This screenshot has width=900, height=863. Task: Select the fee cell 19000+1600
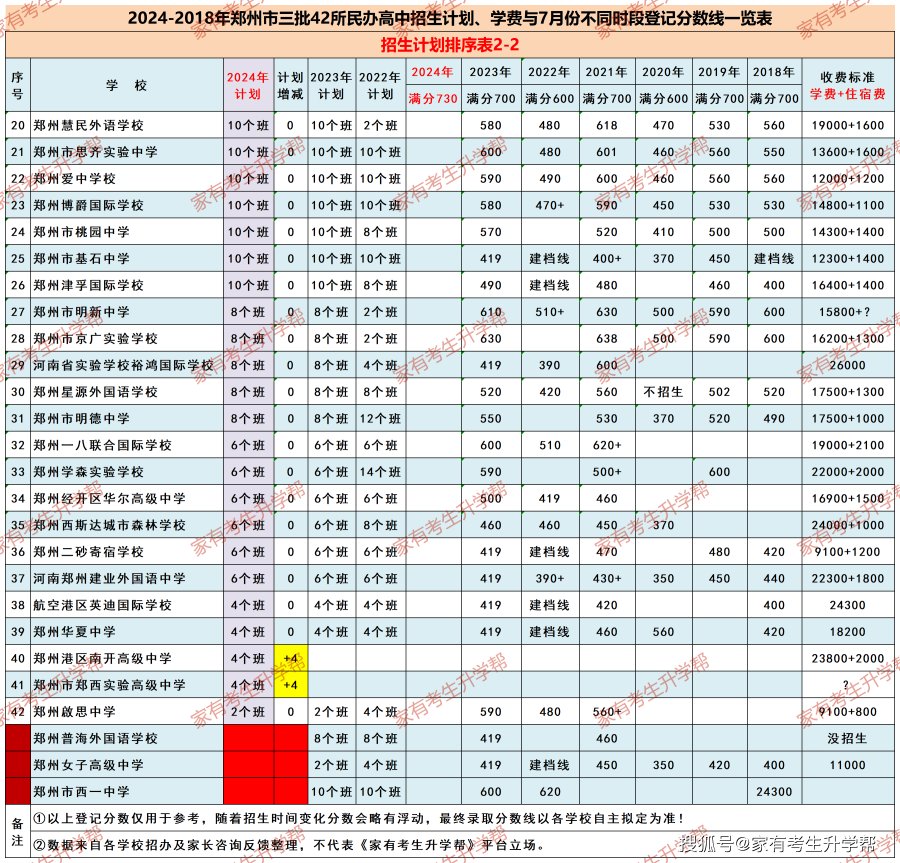(847, 126)
